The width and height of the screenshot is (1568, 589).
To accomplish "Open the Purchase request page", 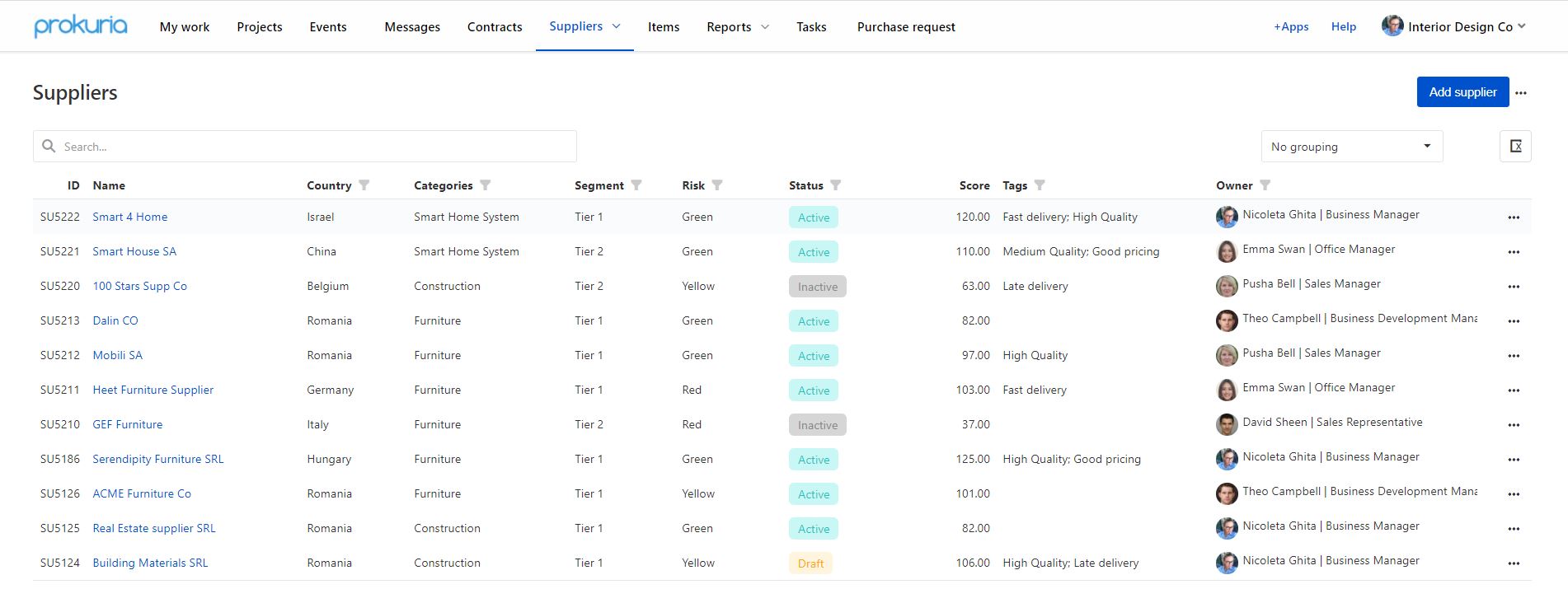I will point(906,27).
